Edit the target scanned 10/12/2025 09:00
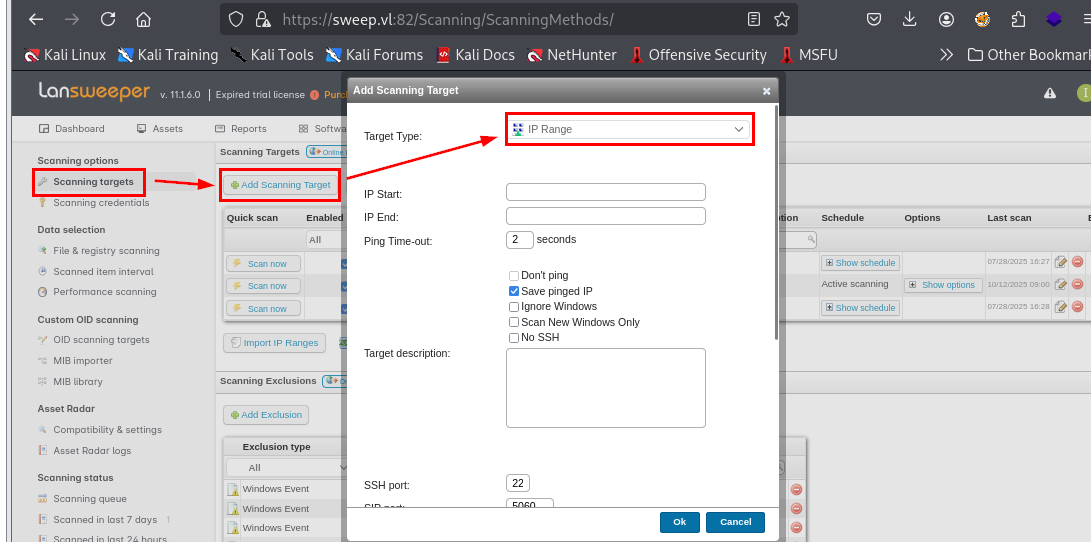Image resolution: width=1091 pixels, height=542 pixels. [1060, 284]
